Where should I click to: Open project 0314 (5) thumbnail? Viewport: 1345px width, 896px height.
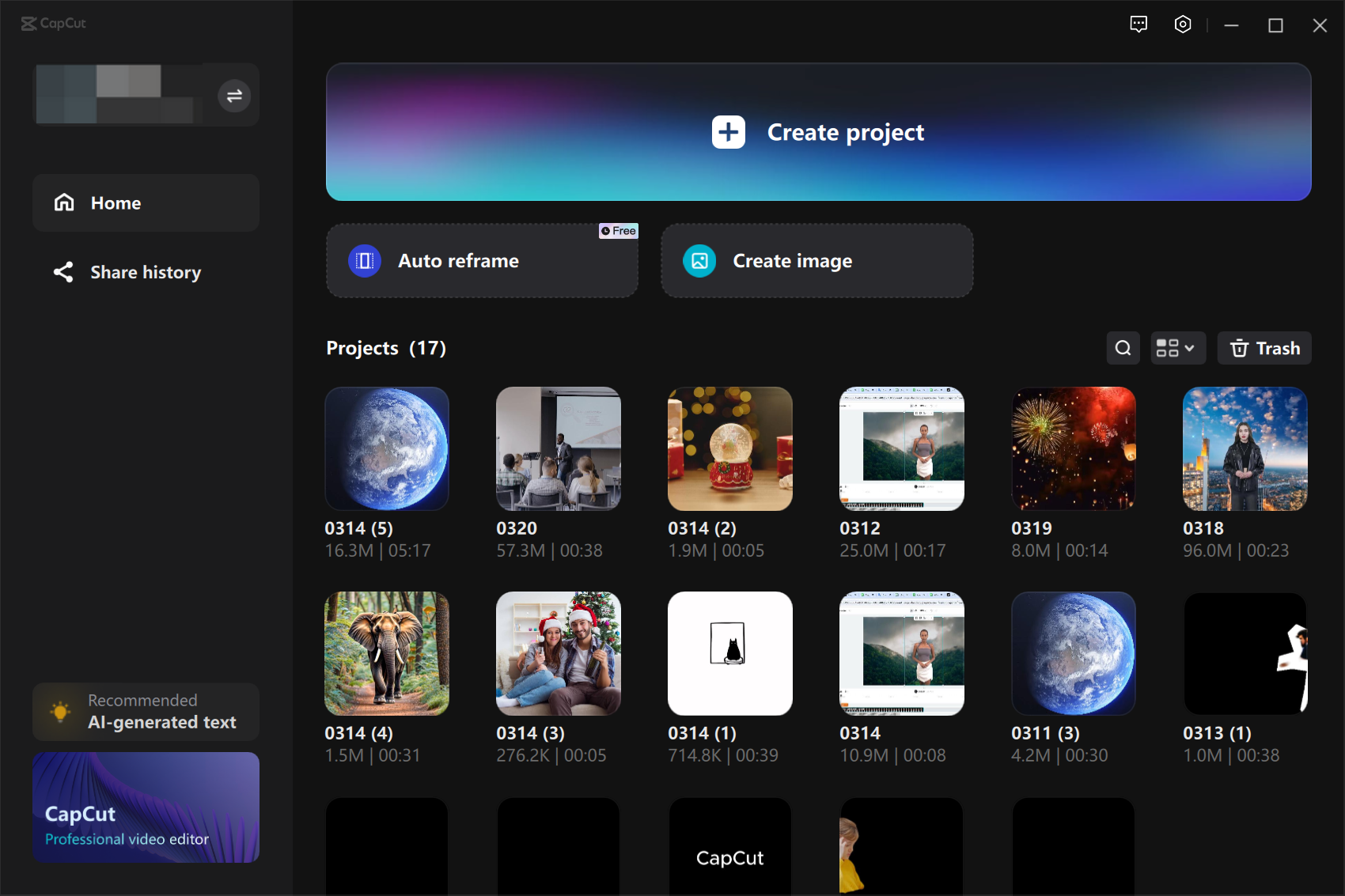click(x=387, y=448)
